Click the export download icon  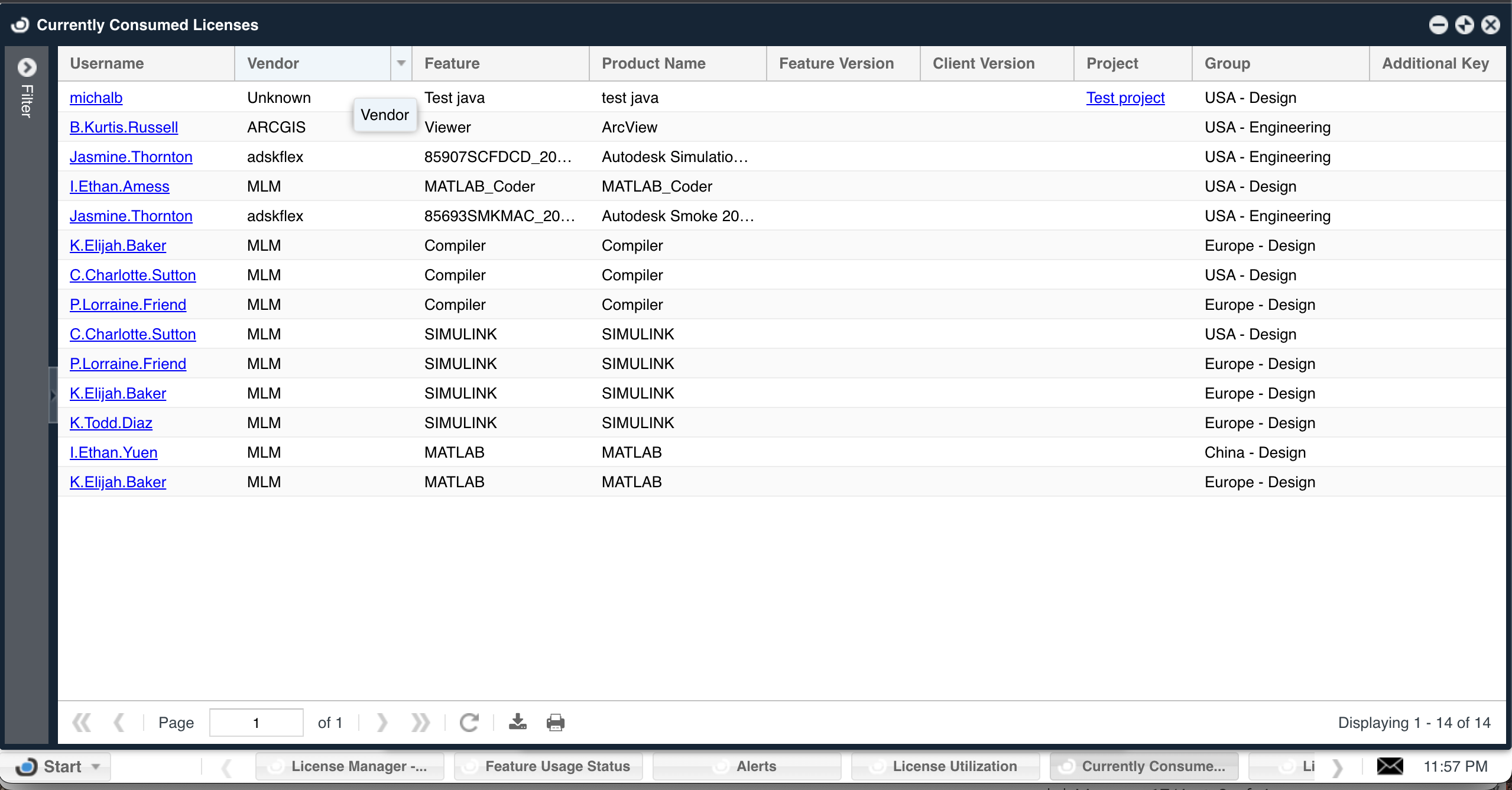[517, 722]
